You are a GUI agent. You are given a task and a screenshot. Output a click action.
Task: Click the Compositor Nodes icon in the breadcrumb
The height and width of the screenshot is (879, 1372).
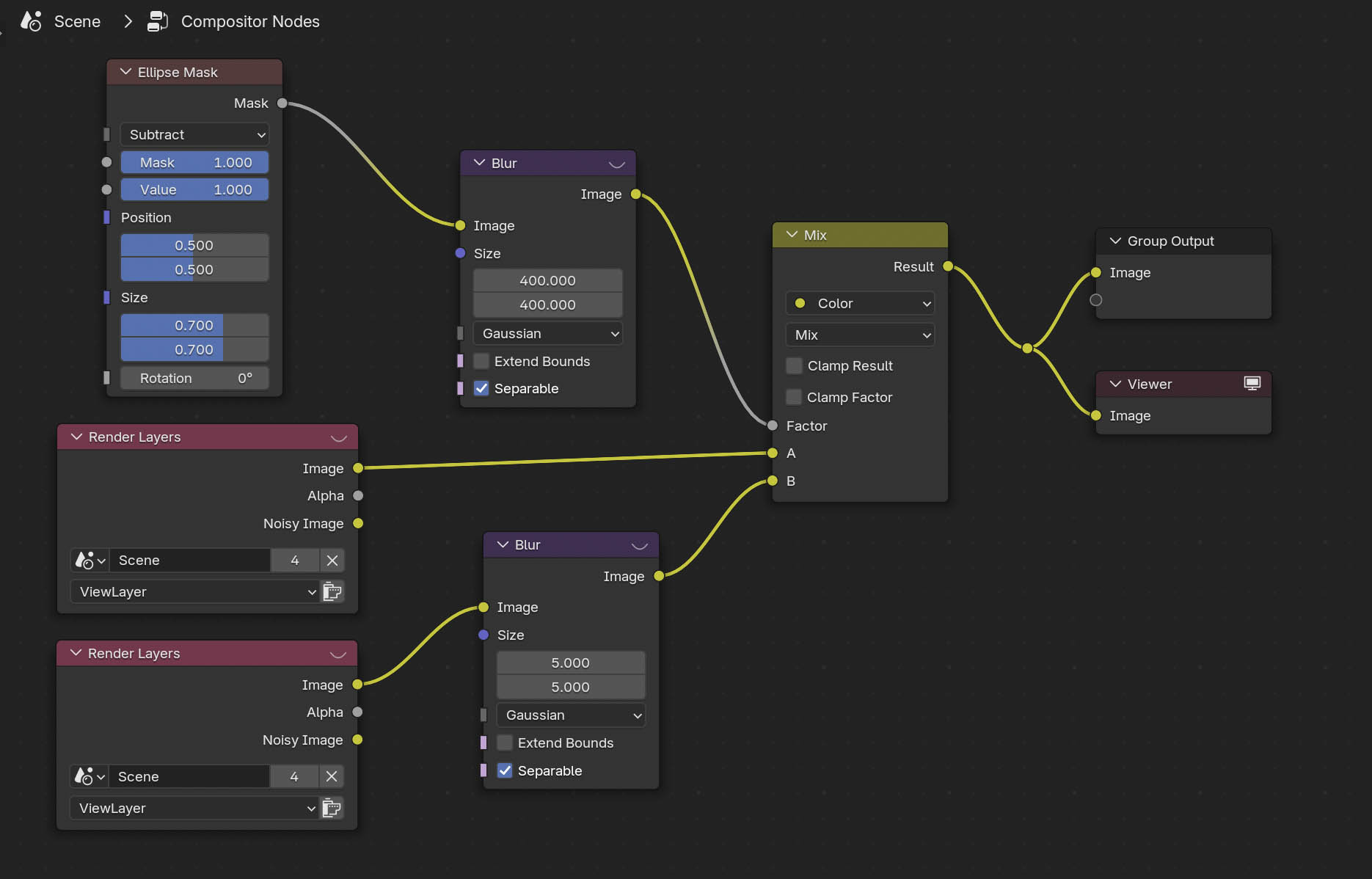tap(157, 21)
